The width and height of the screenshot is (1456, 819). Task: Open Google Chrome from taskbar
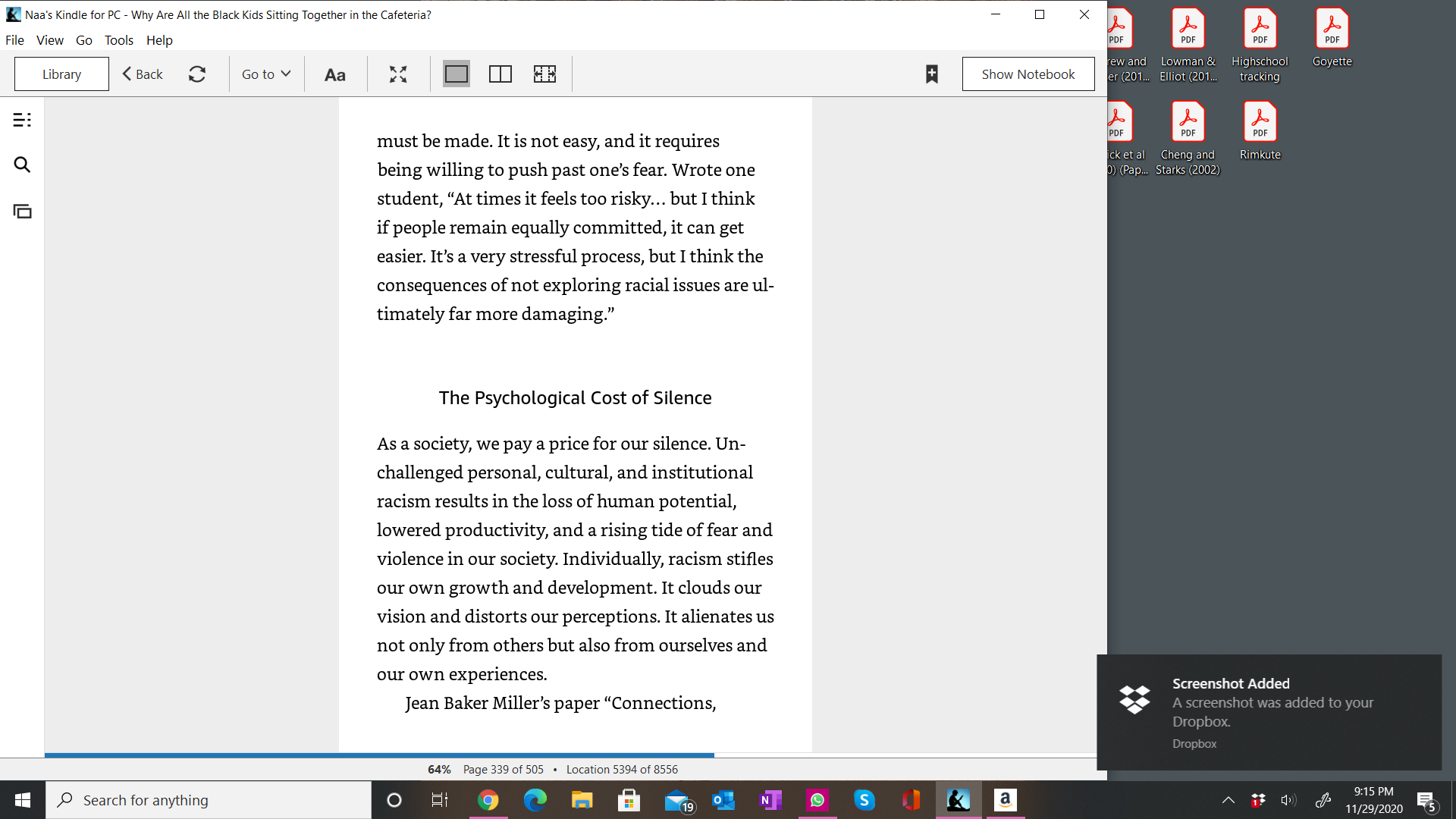[x=488, y=800]
